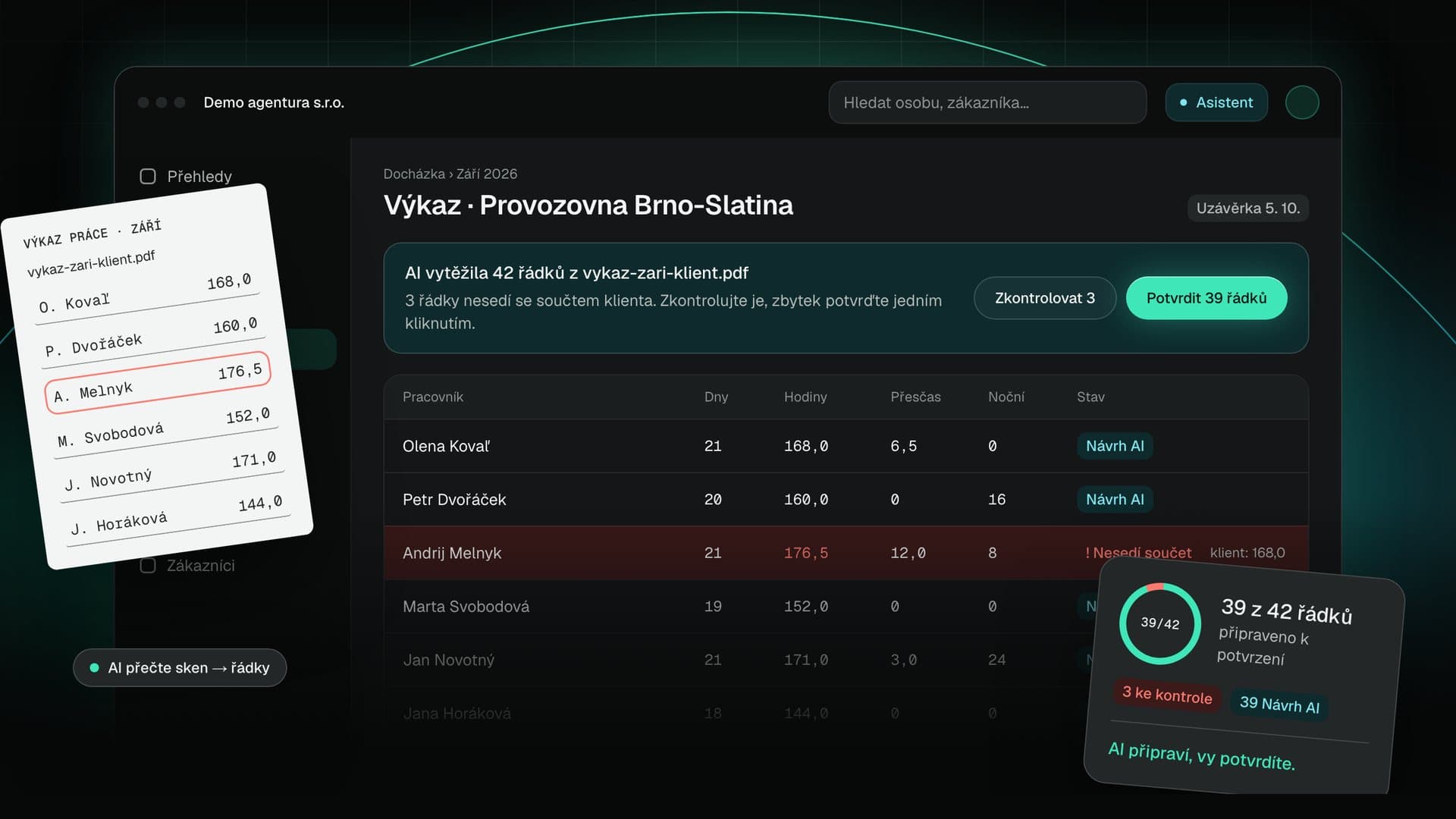Select the Olena Kovaľ row name
The image size is (1456, 819).
(x=446, y=446)
